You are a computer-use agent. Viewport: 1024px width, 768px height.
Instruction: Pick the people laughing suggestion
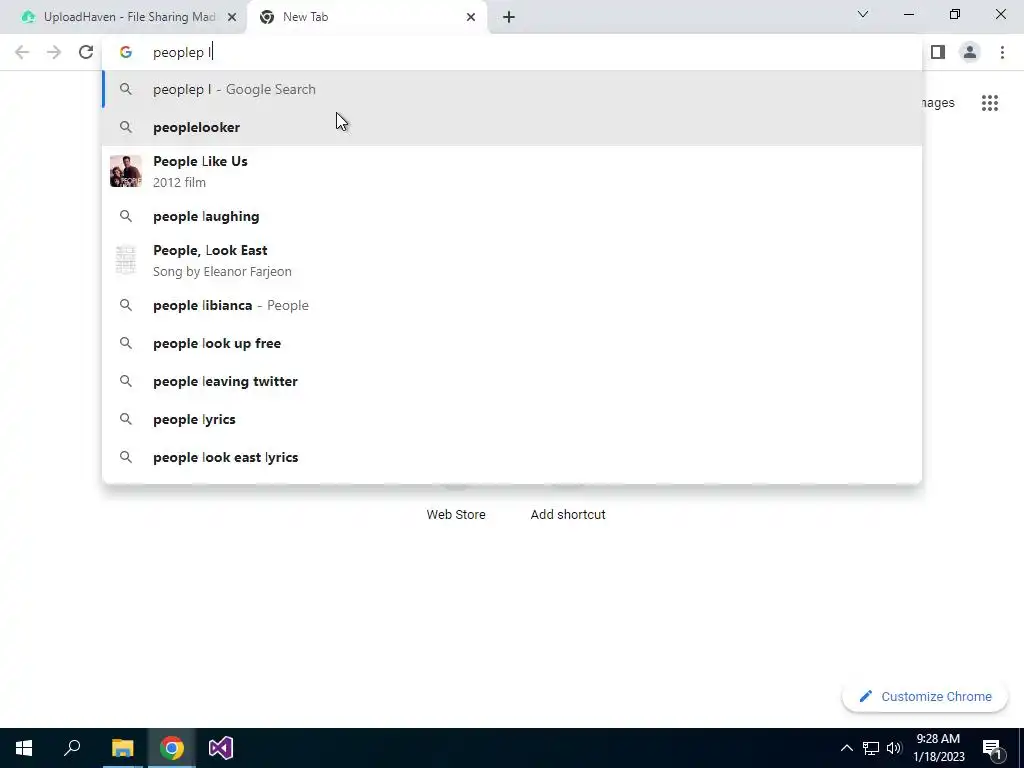click(x=512, y=216)
